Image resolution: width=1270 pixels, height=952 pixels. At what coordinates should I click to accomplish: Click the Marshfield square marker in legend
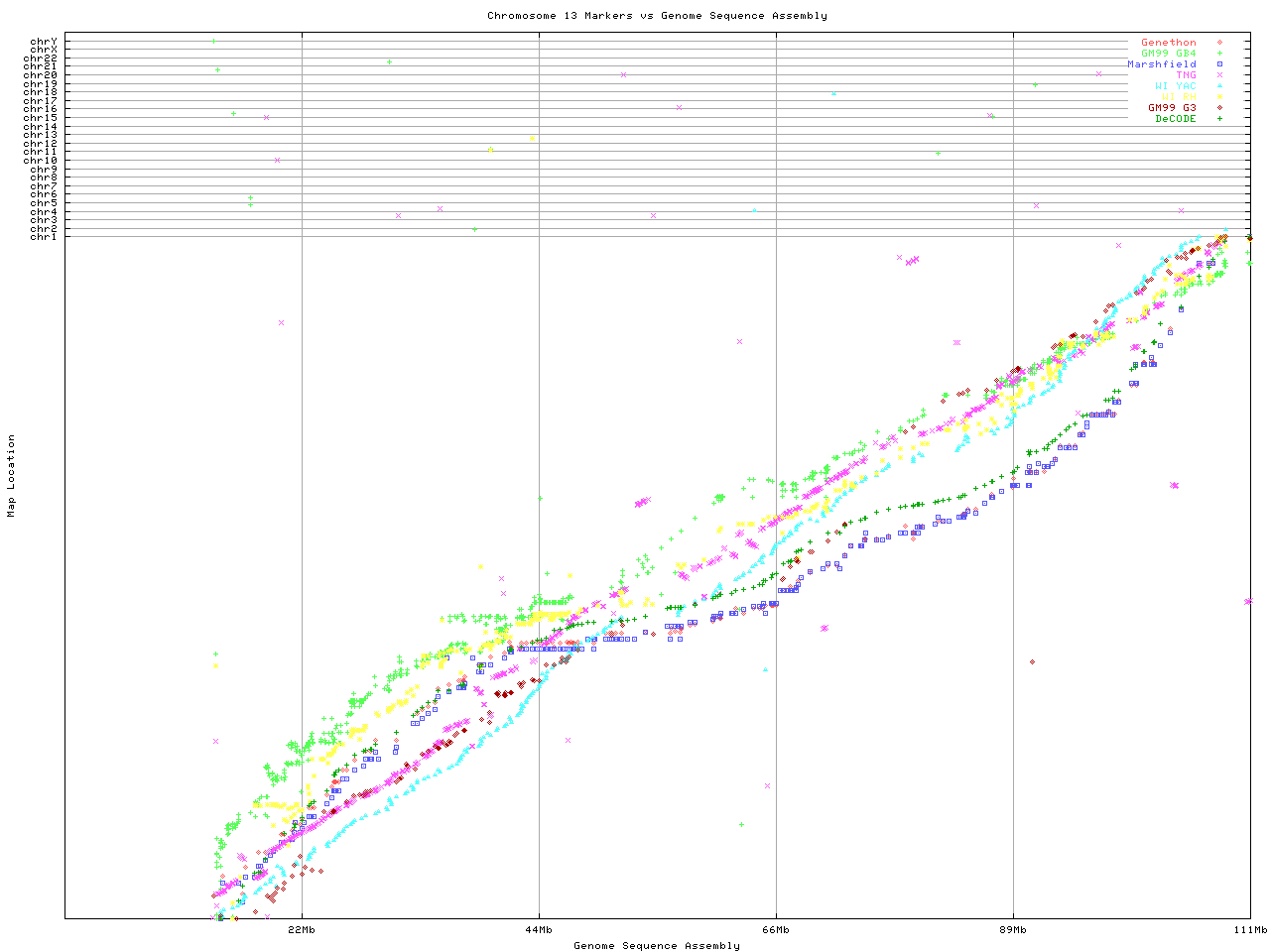click(x=1219, y=64)
